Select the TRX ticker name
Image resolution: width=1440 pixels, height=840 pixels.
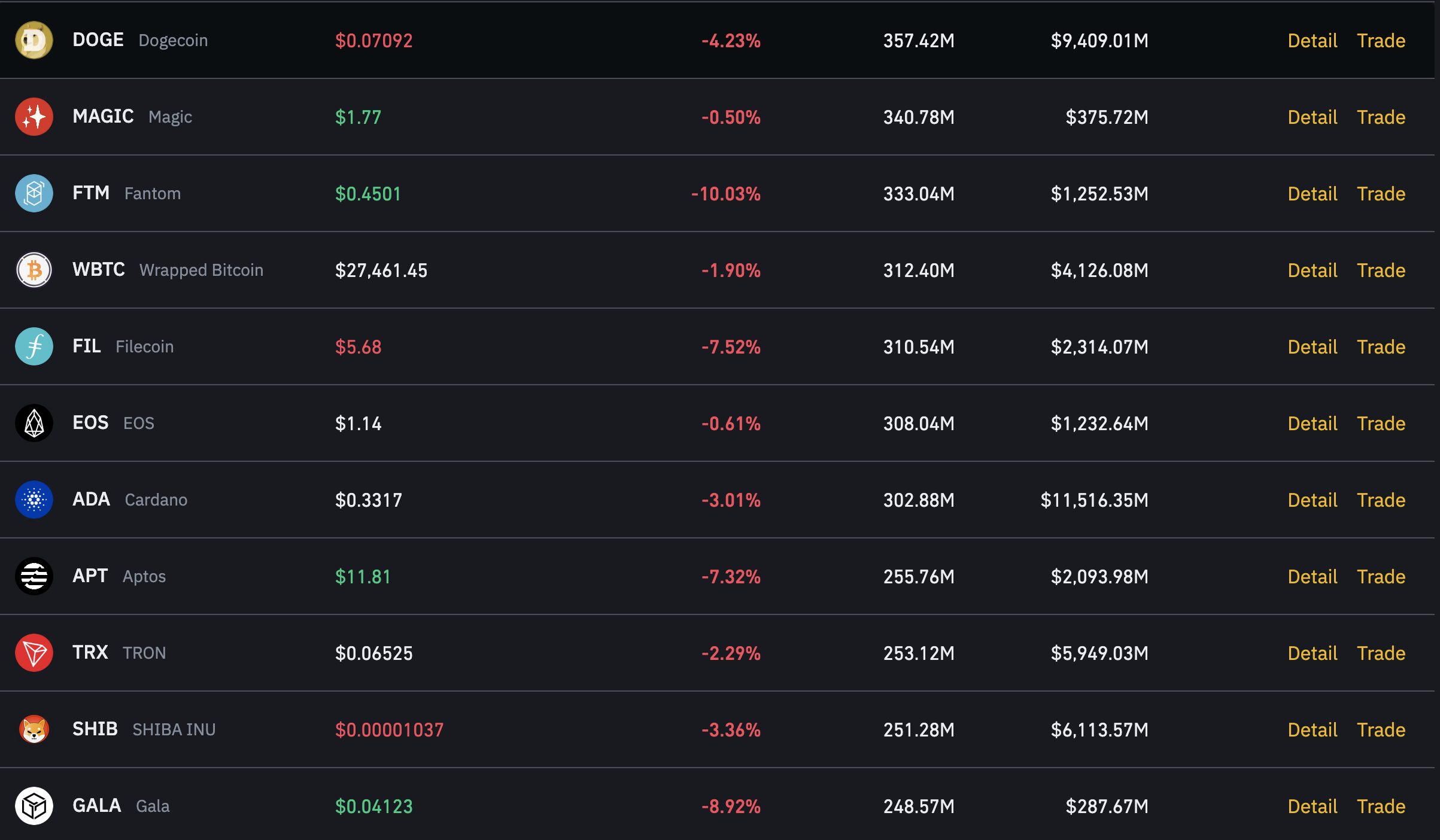point(90,652)
